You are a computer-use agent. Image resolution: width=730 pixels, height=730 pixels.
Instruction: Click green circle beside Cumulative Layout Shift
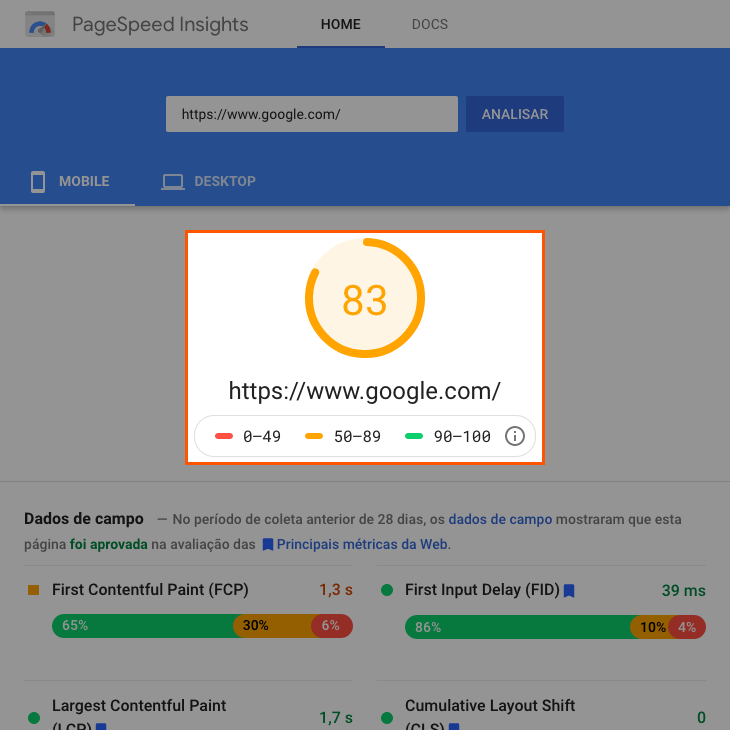tap(387, 717)
